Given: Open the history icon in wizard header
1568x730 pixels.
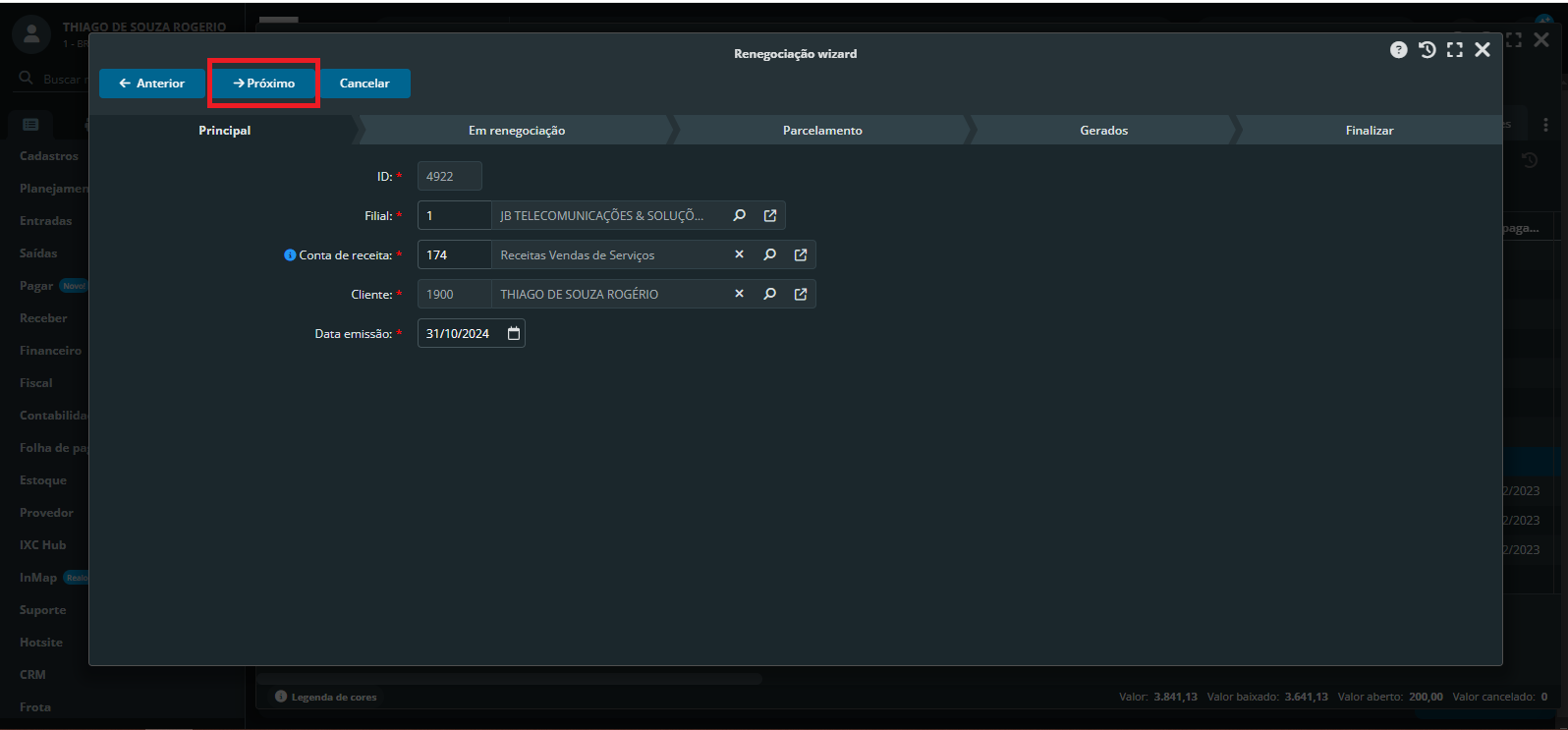Looking at the screenshot, I should [1427, 50].
